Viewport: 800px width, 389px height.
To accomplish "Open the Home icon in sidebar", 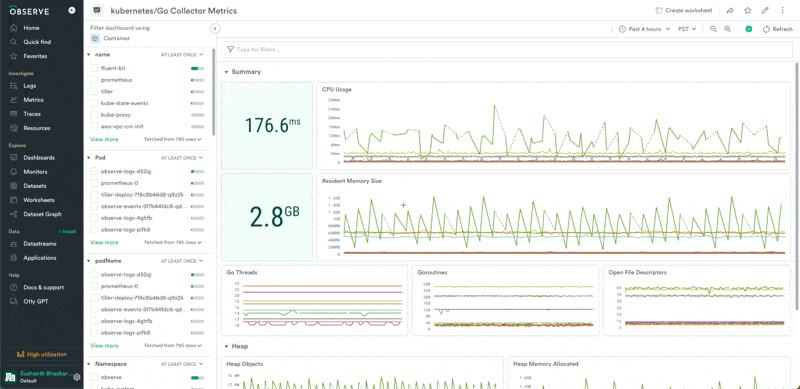I will coord(13,28).
